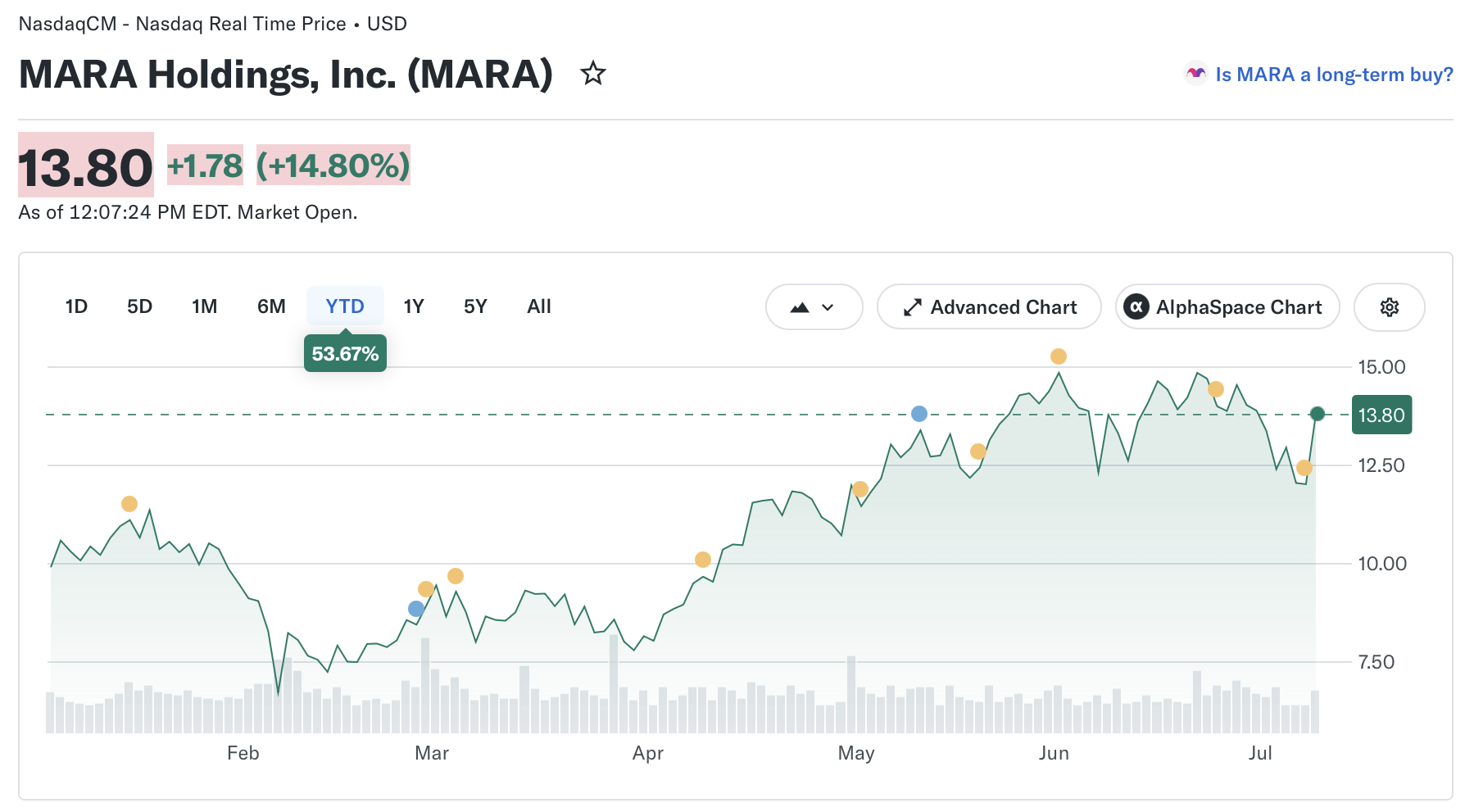Click the Jun month label

(1054, 753)
